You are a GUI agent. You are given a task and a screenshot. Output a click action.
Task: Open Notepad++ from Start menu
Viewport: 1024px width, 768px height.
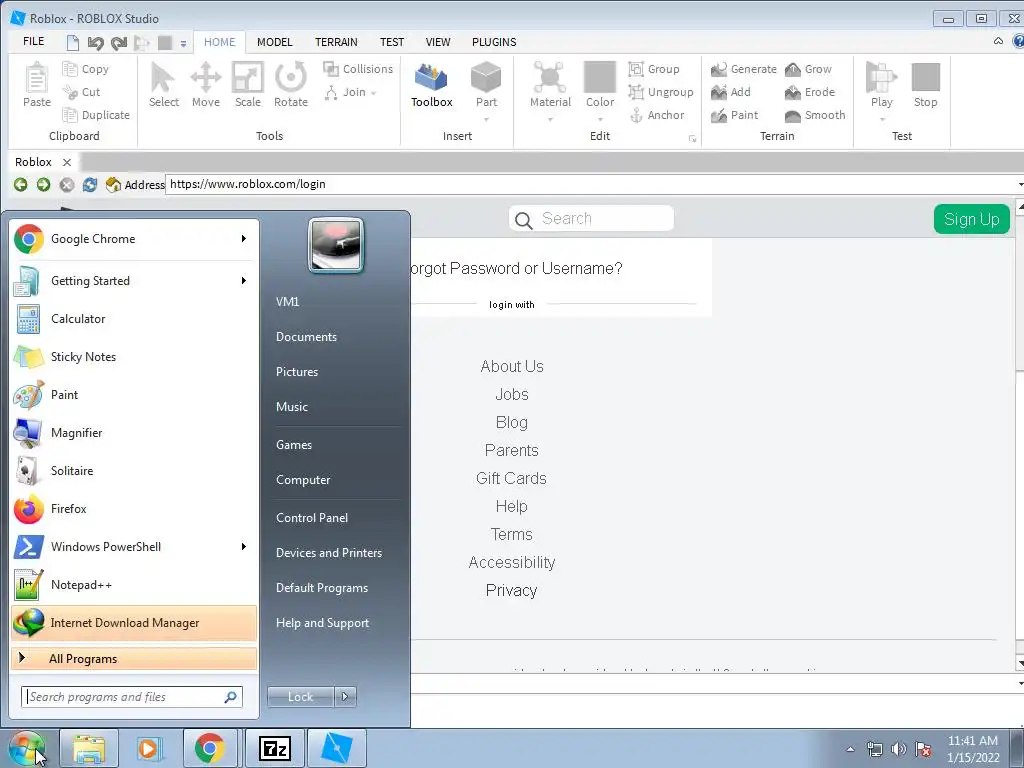click(134, 584)
